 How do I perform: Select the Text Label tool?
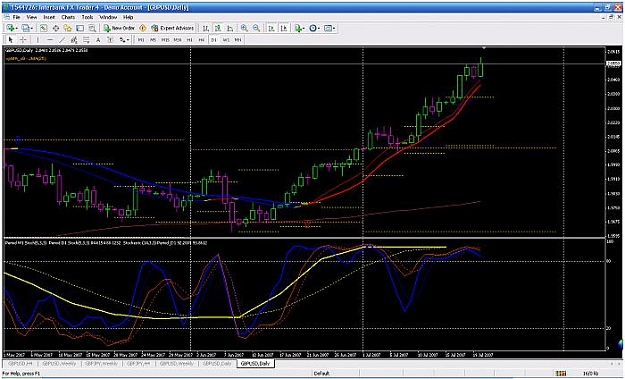pyautogui.click(x=110, y=40)
